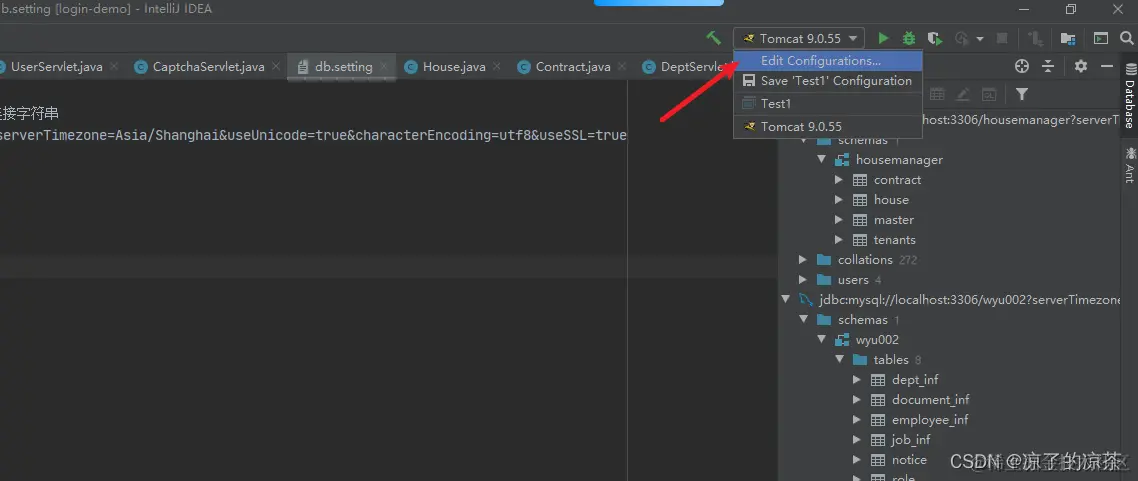Image resolution: width=1138 pixels, height=481 pixels.
Task: Expand the collations folder
Action: click(x=803, y=260)
